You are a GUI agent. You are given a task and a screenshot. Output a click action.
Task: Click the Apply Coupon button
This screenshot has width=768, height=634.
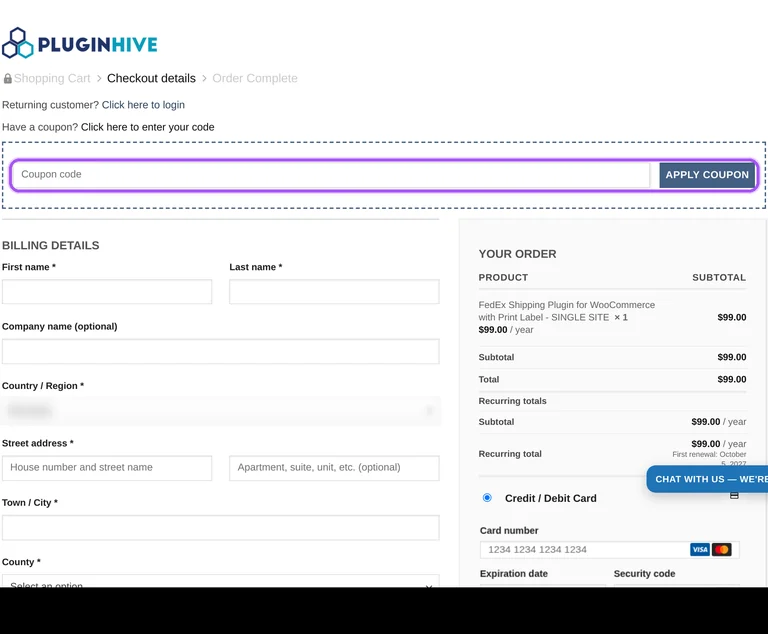707,175
